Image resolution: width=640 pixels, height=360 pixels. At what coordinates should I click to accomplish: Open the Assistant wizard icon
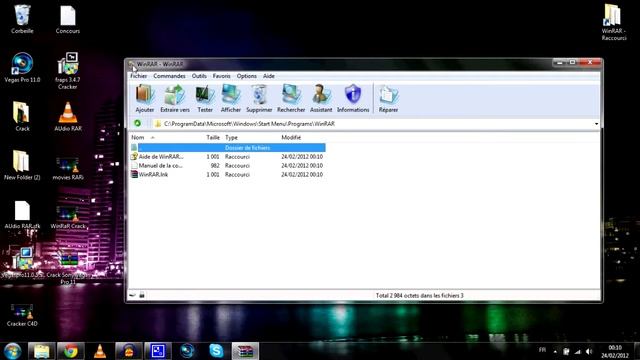(x=321, y=99)
